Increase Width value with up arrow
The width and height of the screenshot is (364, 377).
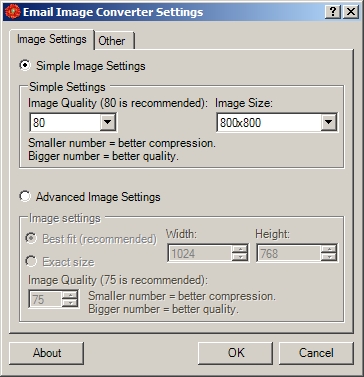coord(239,249)
